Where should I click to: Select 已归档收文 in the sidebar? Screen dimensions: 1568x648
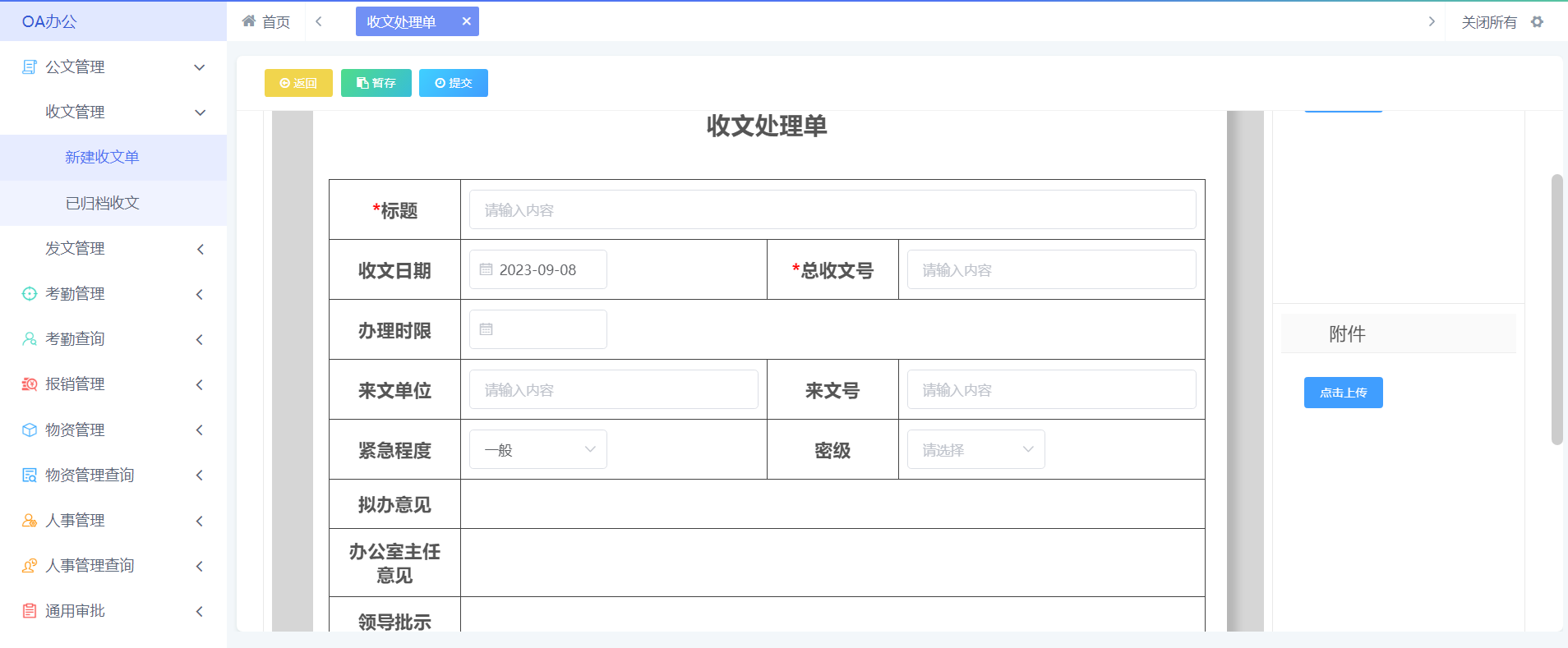(x=103, y=203)
